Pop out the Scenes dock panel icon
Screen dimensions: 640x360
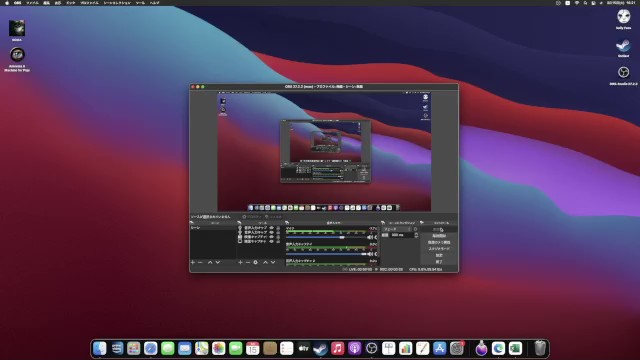coord(192,223)
